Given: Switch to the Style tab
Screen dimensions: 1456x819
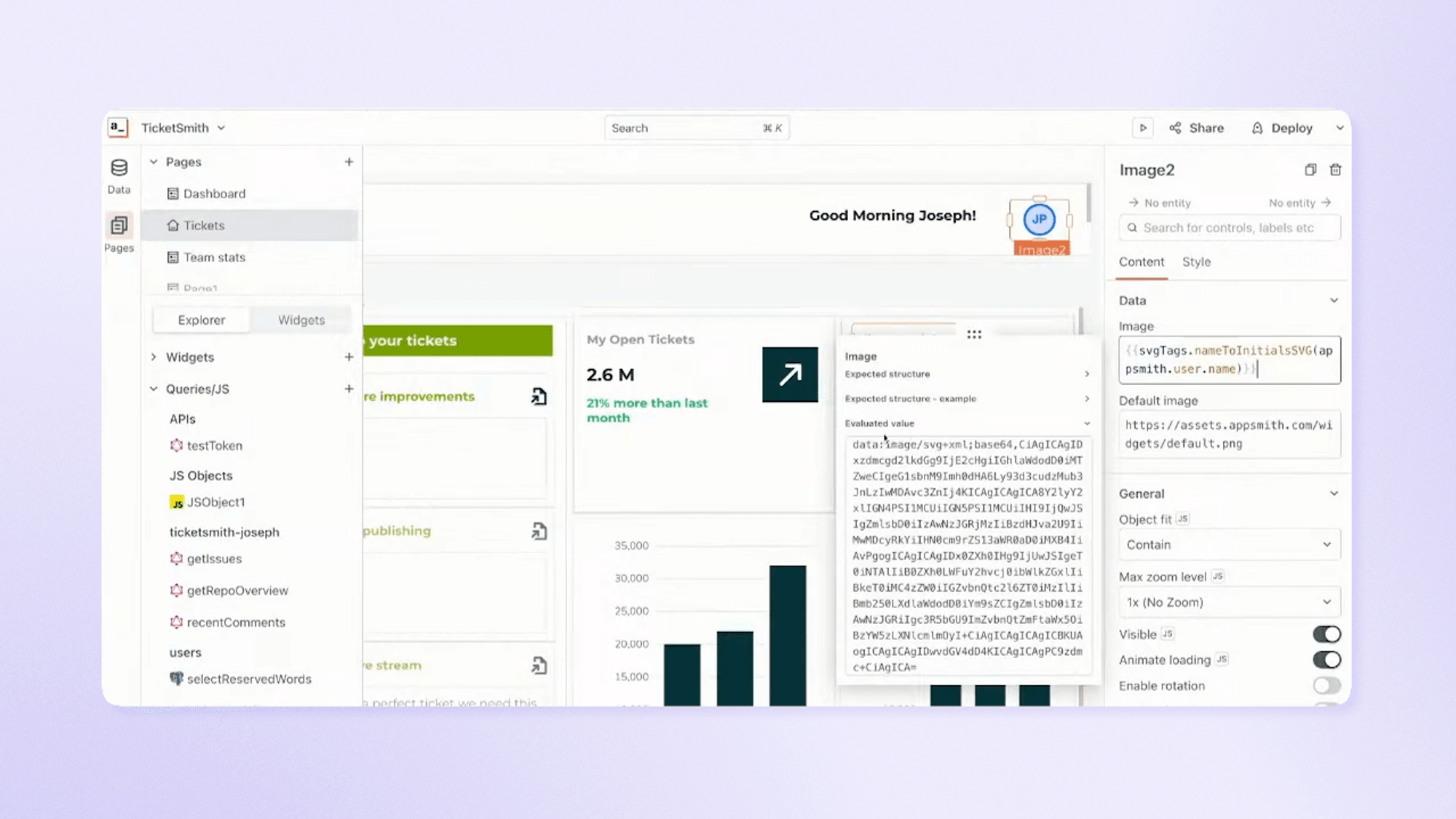Looking at the screenshot, I should (1196, 262).
